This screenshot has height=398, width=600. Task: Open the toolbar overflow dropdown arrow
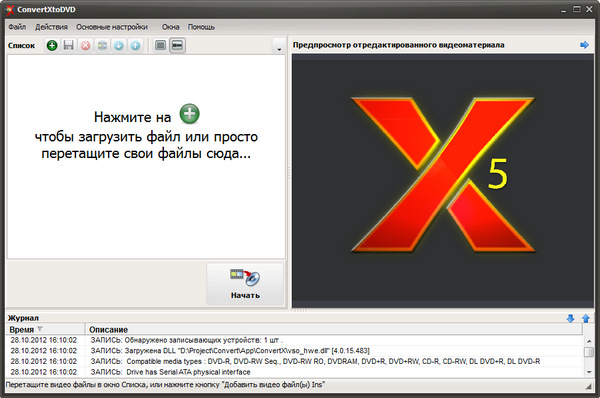(279, 46)
